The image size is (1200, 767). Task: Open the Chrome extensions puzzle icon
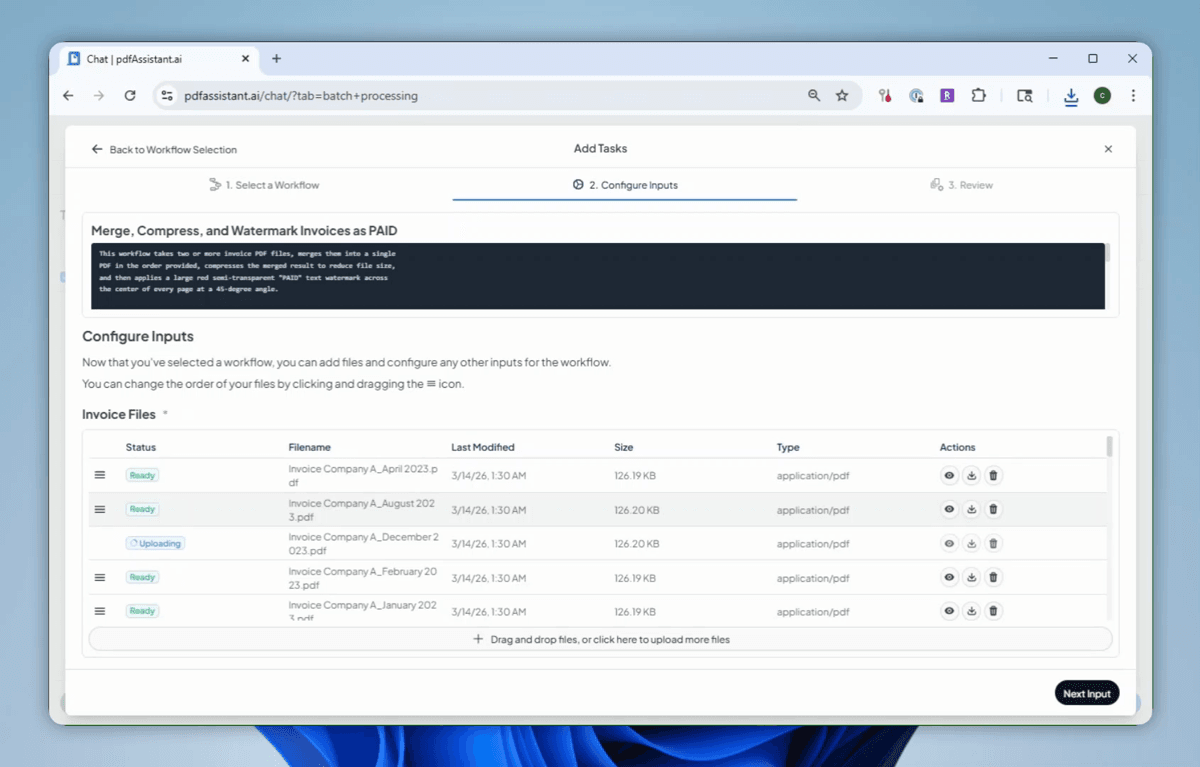click(x=979, y=96)
